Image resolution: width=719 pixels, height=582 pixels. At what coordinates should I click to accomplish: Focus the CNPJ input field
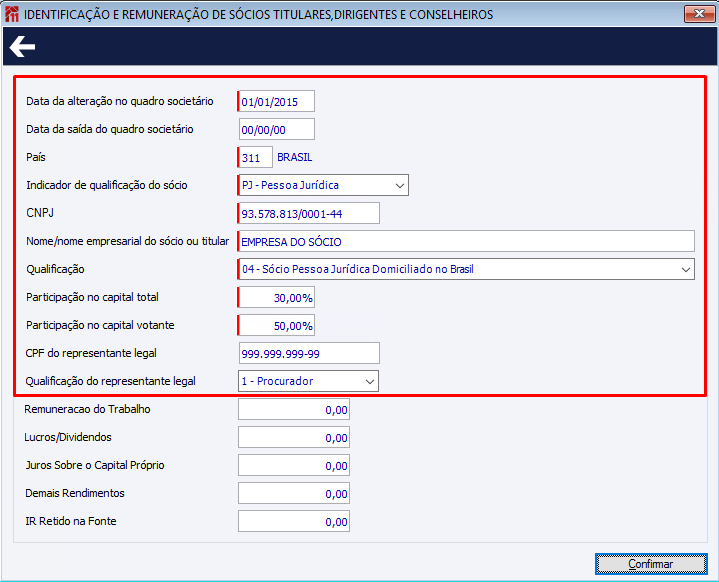click(x=309, y=213)
